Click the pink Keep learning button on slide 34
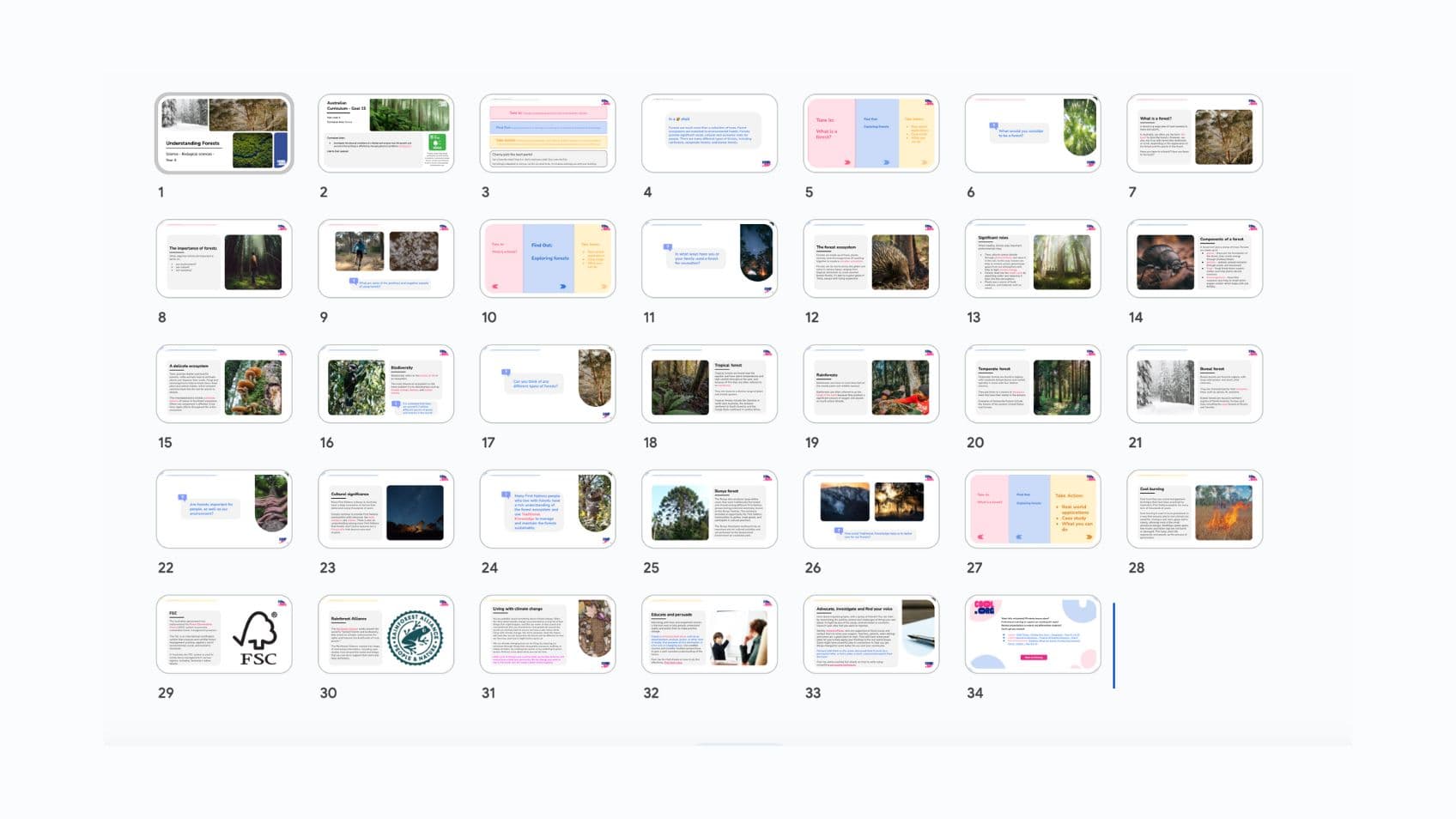The height and width of the screenshot is (819, 1456). 1034,657
